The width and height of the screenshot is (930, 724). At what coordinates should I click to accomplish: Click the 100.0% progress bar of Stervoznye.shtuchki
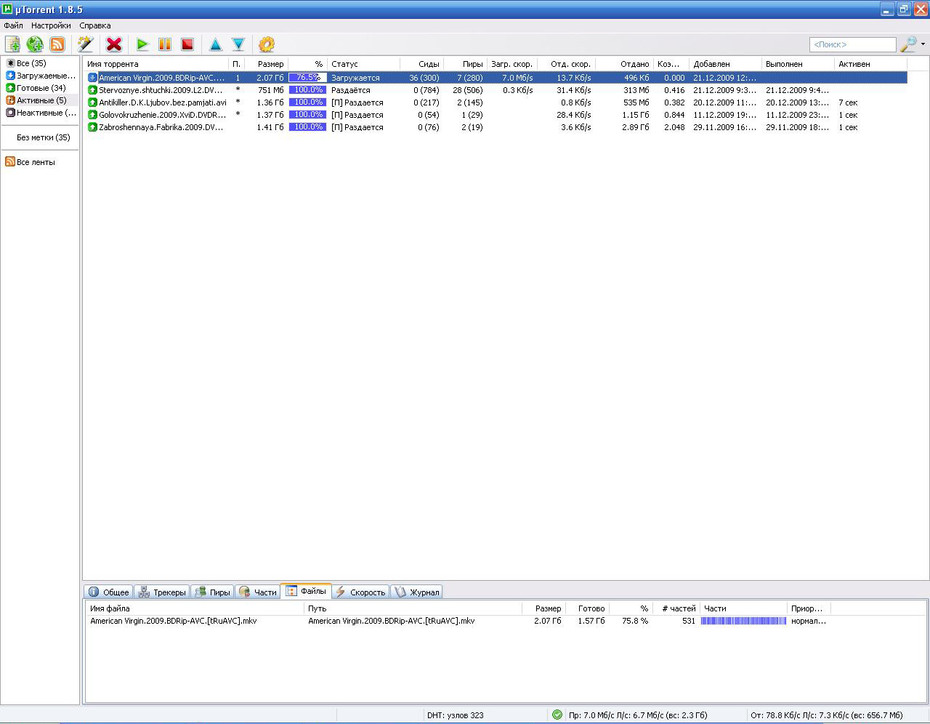coord(307,90)
